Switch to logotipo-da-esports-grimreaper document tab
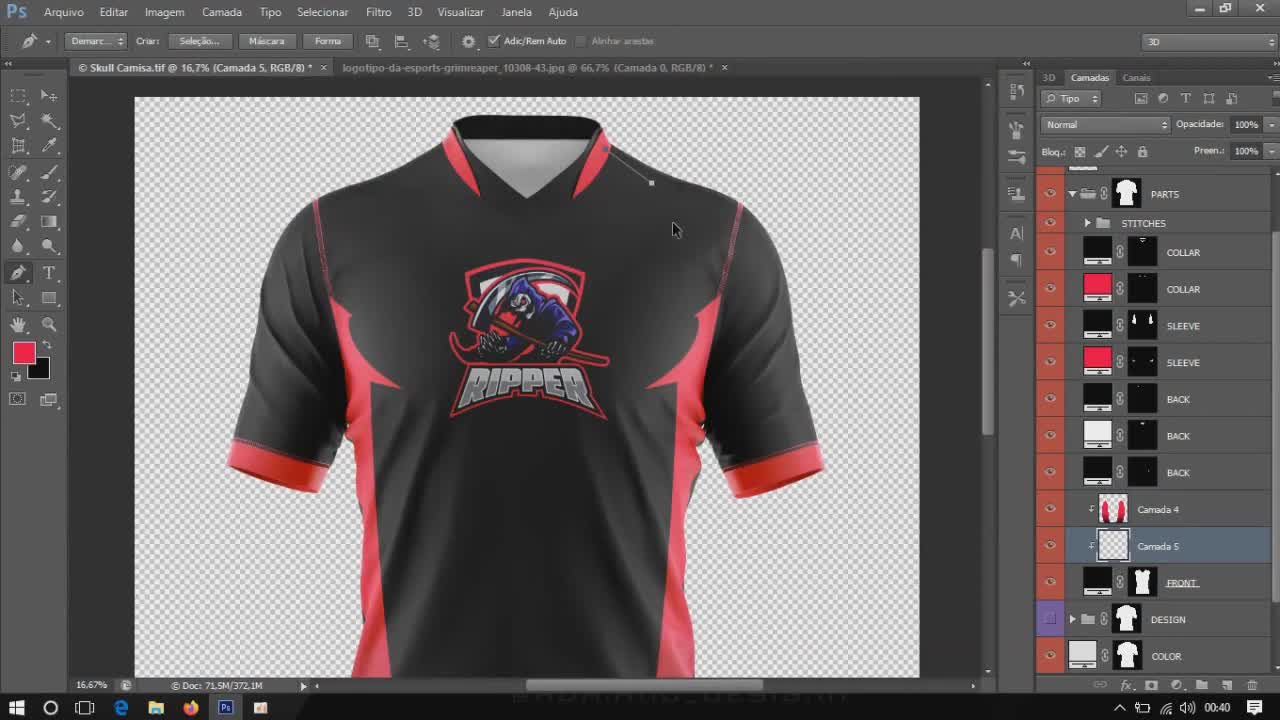Screen dimensions: 1280x720 527,68
